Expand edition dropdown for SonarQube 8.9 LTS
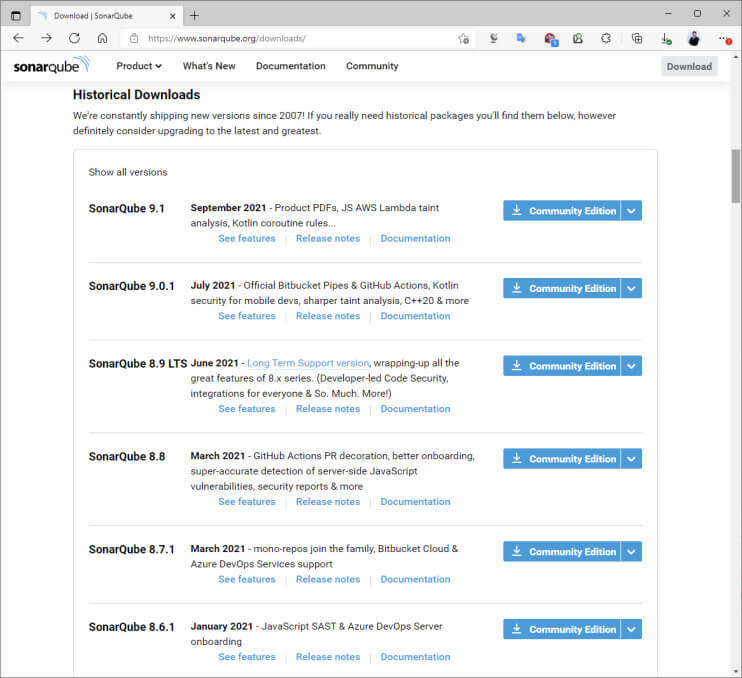The width and height of the screenshot is (742, 678). tap(631, 366)
